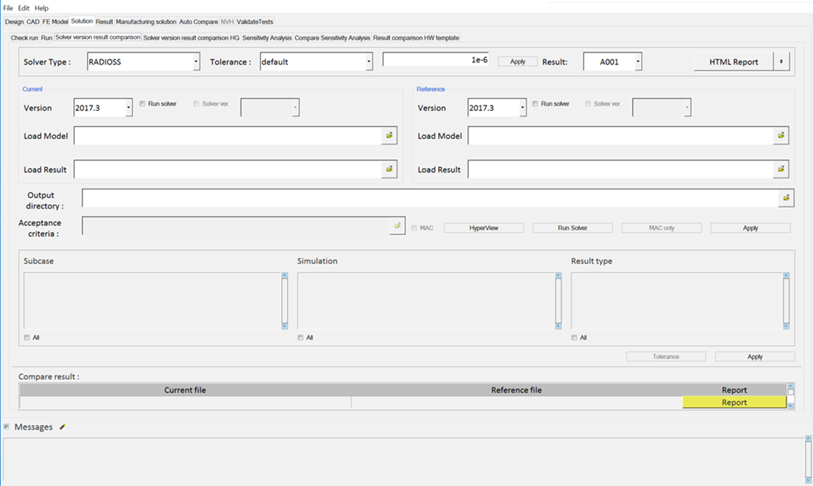Open the Result A001 dropdown

click(x=637, y=62)
